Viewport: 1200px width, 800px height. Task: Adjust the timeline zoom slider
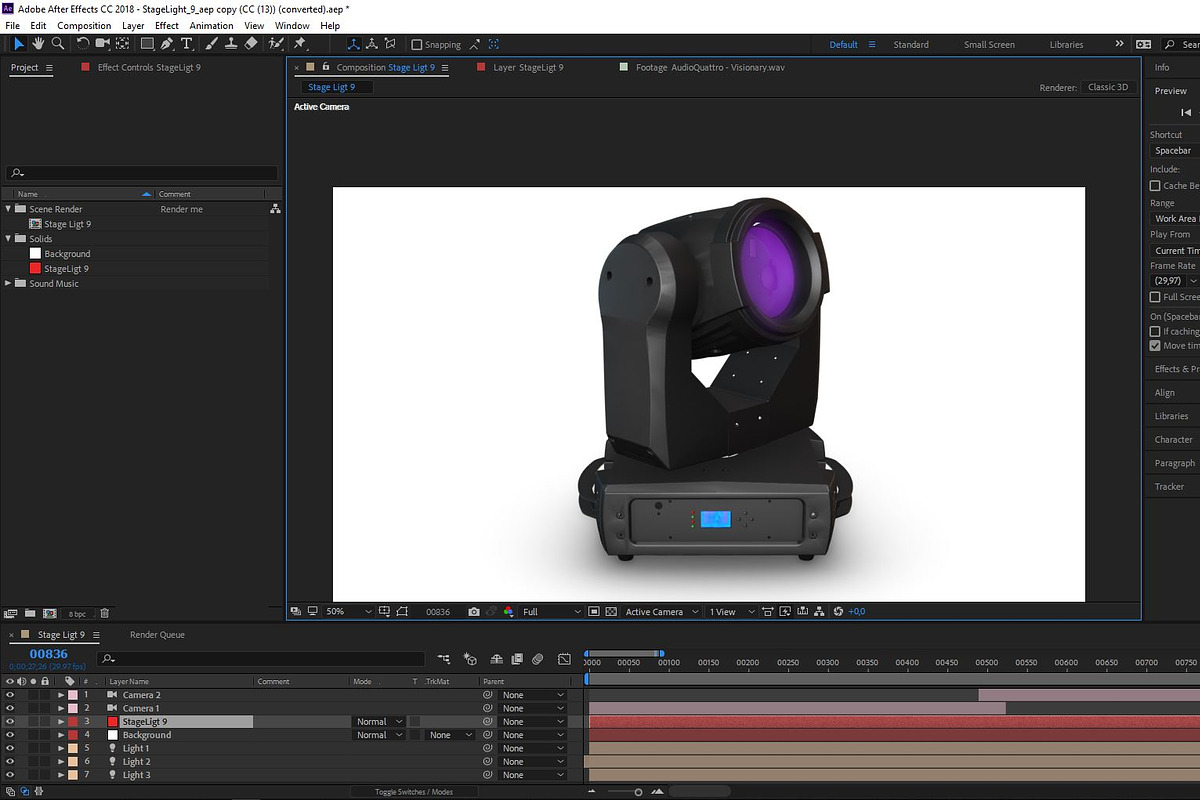pyautogui.click(x=638, y=792)
